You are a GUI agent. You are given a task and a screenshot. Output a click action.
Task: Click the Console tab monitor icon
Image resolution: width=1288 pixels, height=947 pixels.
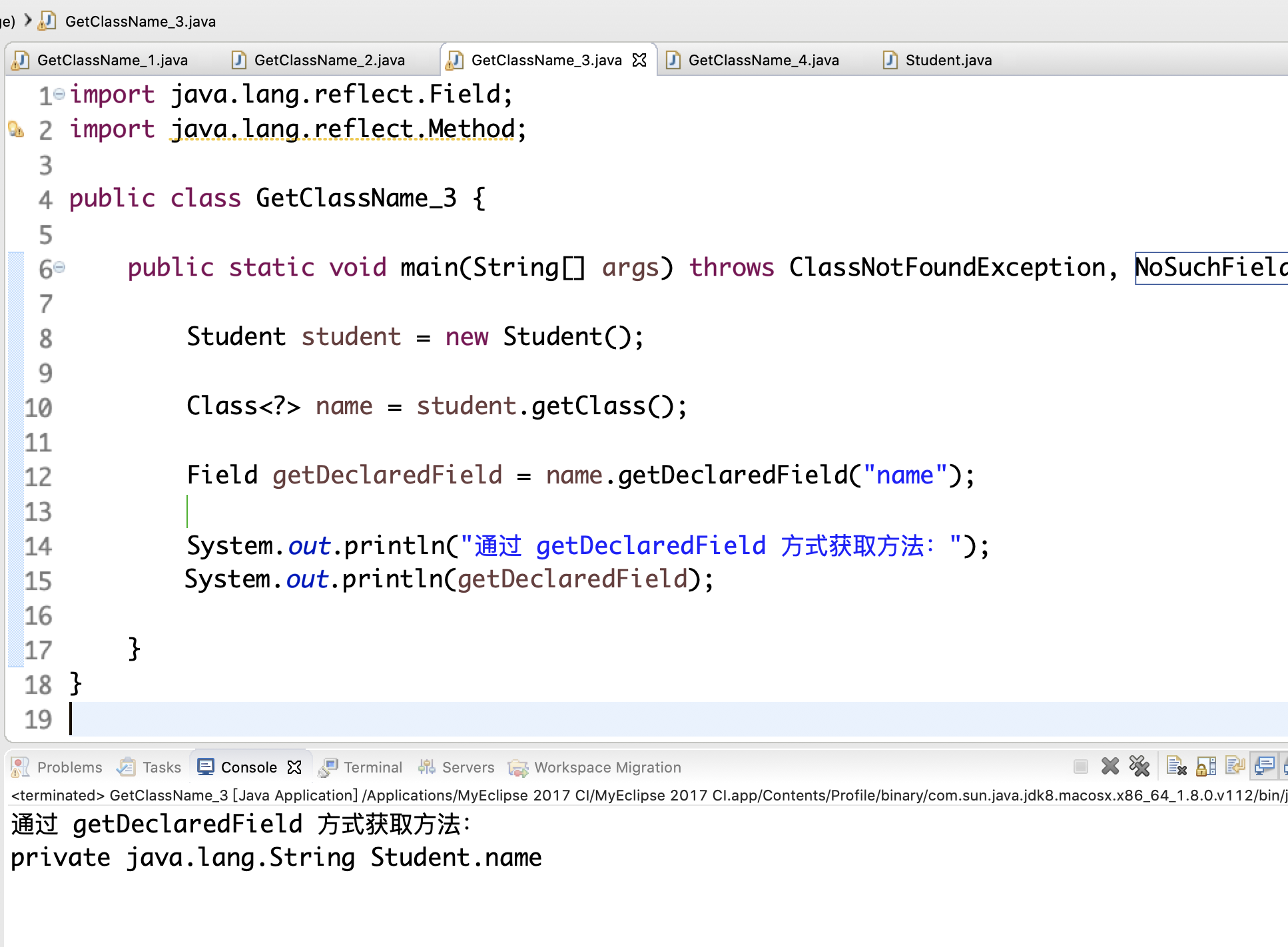tap(206, 767)
